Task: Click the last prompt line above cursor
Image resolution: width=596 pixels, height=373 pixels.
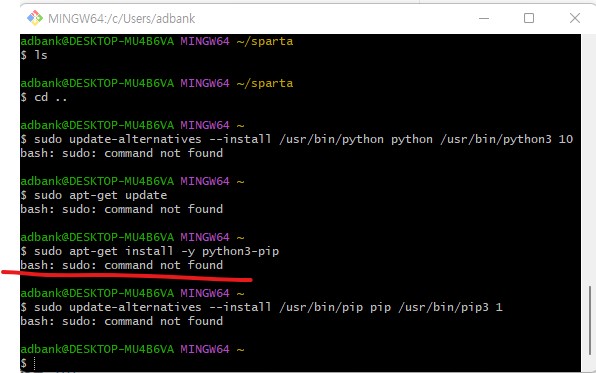Action: pyautogui.click(x=132, y=349)
